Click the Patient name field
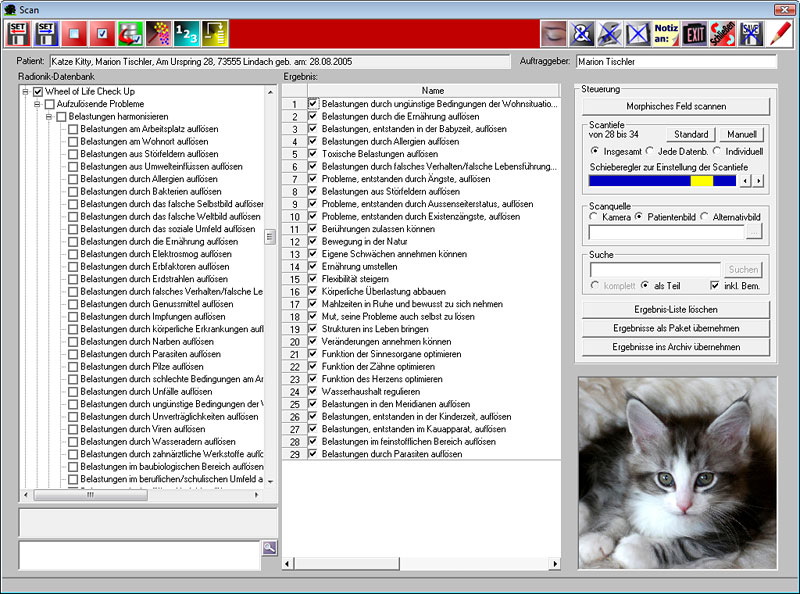Image resolution: width=800 pixels, height=594 pixels. pyautogui.click(x=280, y=62)
